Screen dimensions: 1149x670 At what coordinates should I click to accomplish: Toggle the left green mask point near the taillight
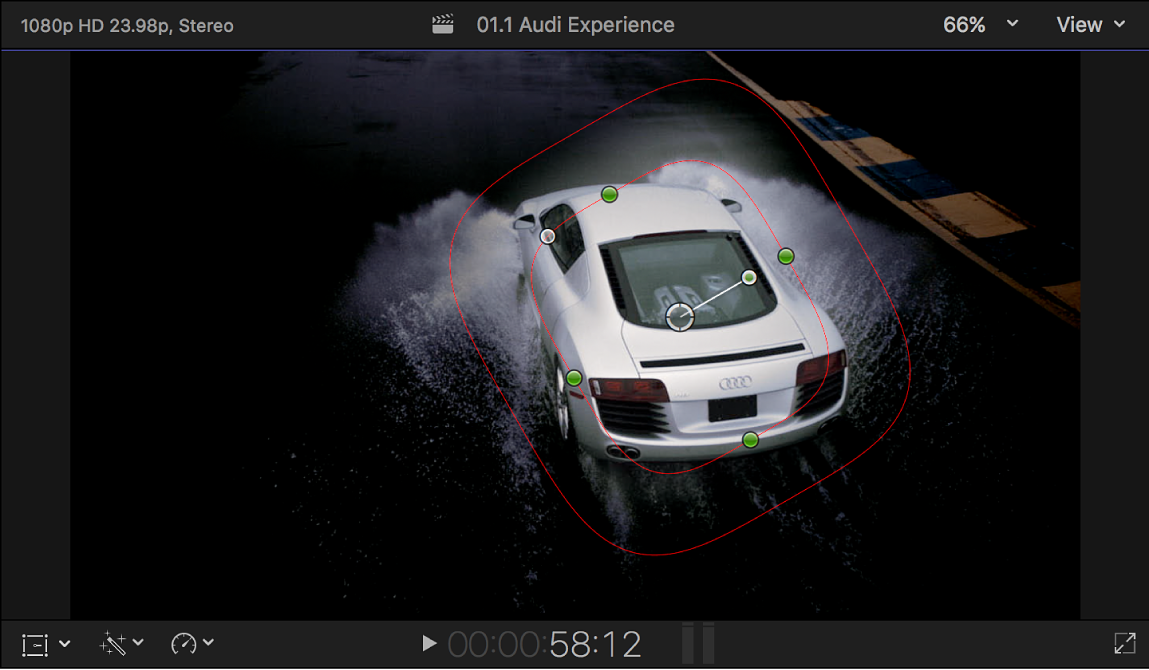click(573, 378)
